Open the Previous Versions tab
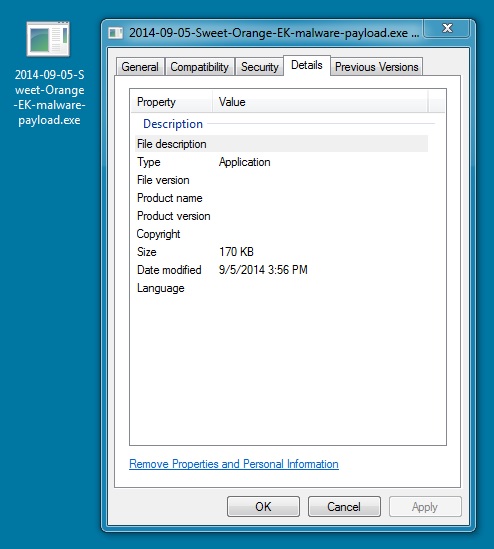Image resolution: width=494 pixels, height=549 pixels. 377,67
